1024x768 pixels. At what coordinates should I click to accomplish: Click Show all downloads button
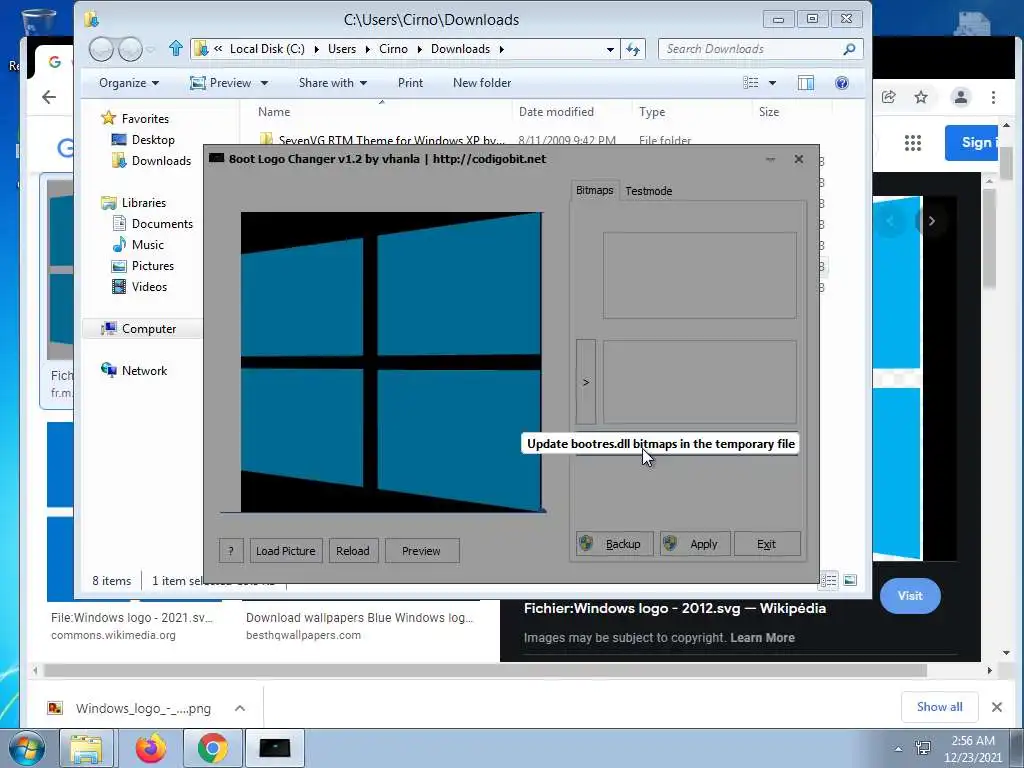[x=939, y=707]
